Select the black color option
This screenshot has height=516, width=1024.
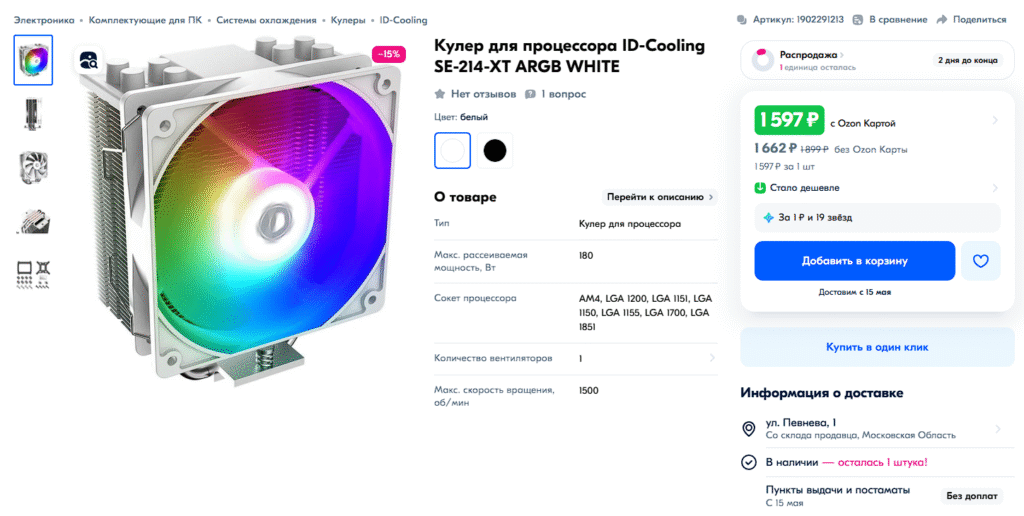pyautogui.click(x=494, y=151)
